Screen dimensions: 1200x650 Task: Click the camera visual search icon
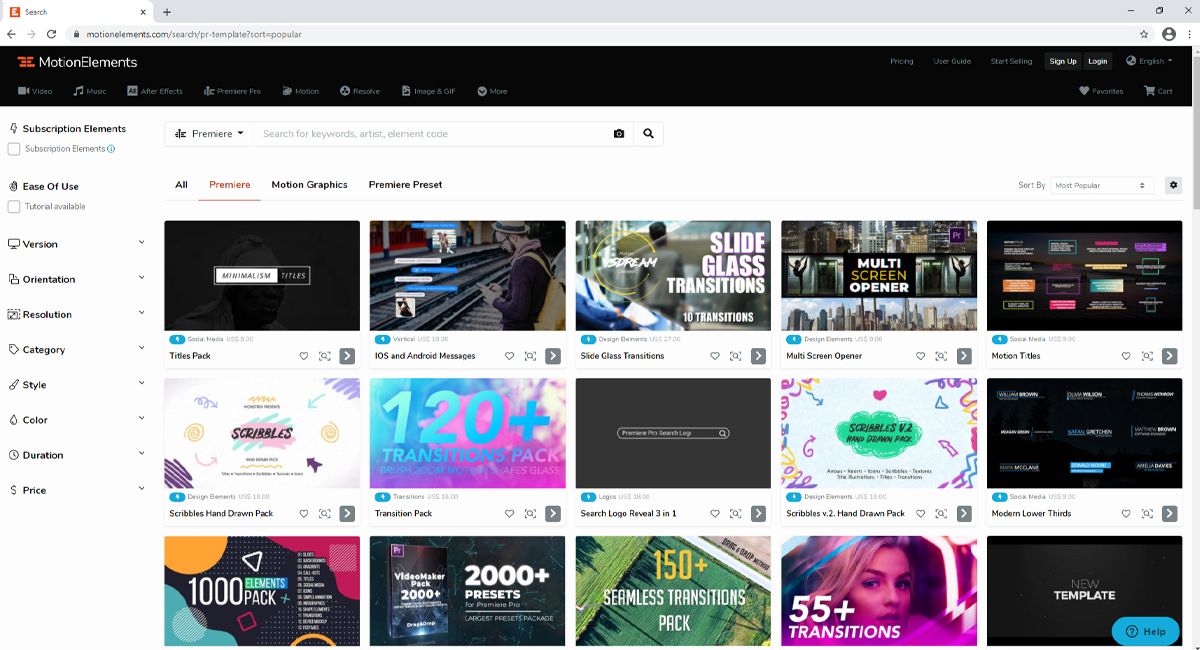coord(619,134)
